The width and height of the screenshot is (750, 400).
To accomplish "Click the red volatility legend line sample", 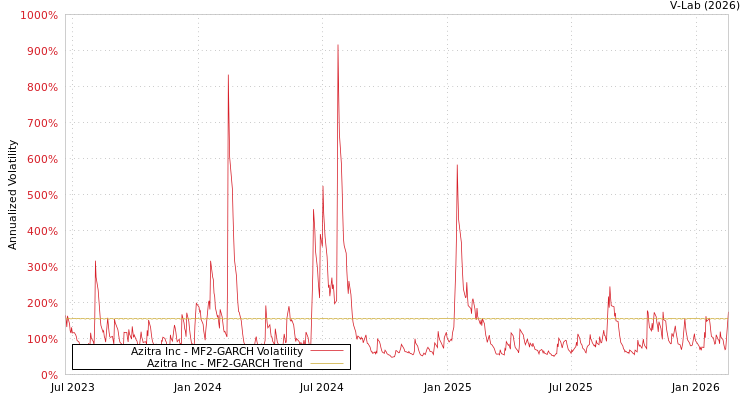I will point(327,351).
